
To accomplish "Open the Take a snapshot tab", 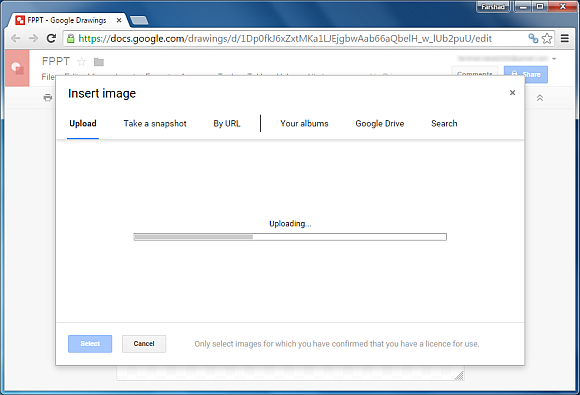I will point(155,124).
